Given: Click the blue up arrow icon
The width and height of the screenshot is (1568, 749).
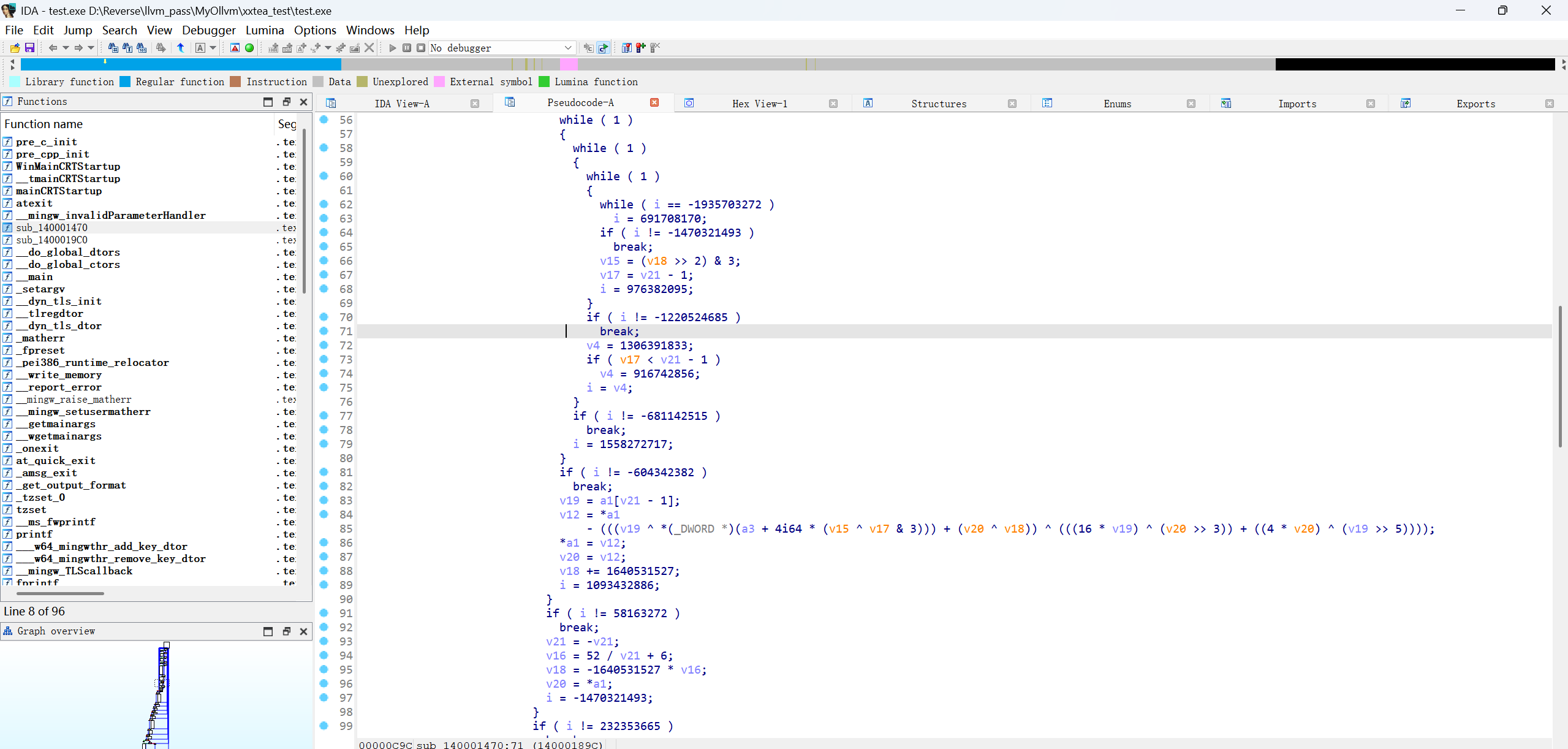Looking at the screenshot, I should tap(181, 48).
